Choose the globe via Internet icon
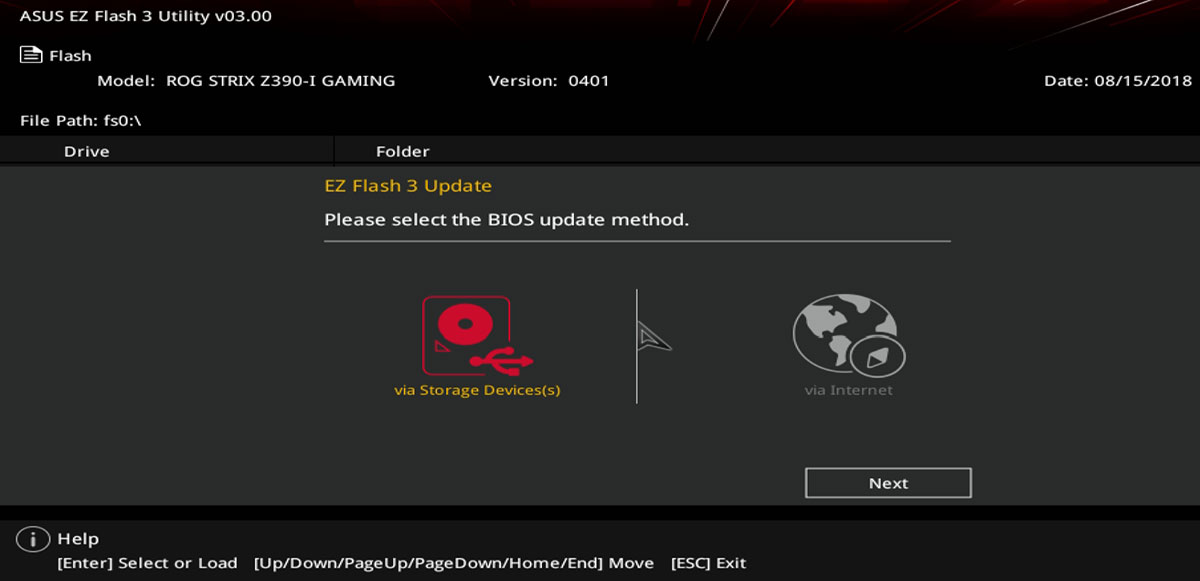The width and height of the screenshot is (1200, 581). 849,334
